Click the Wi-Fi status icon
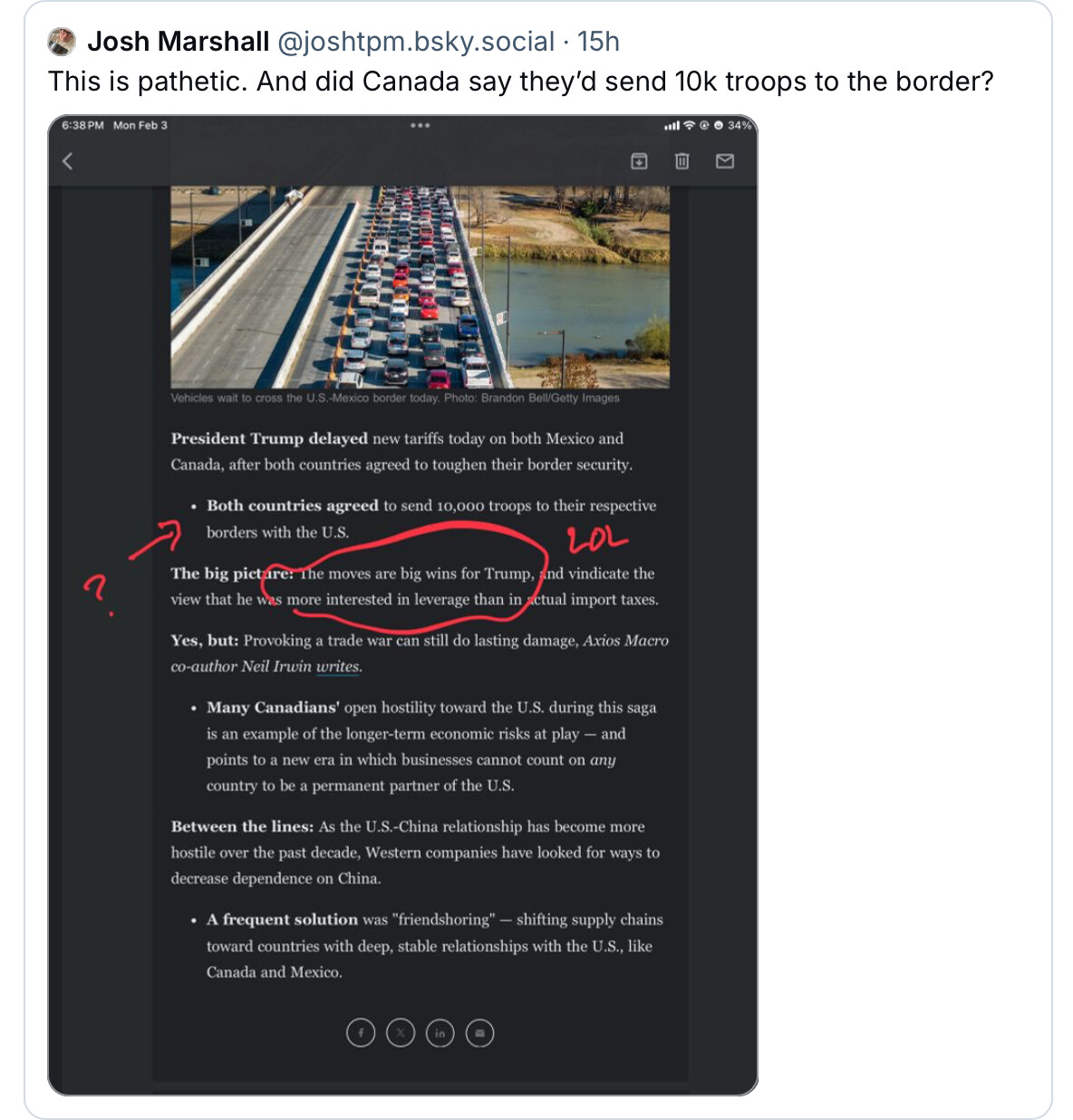Screen dimensions: 1073x1120 tap(689, 125)
